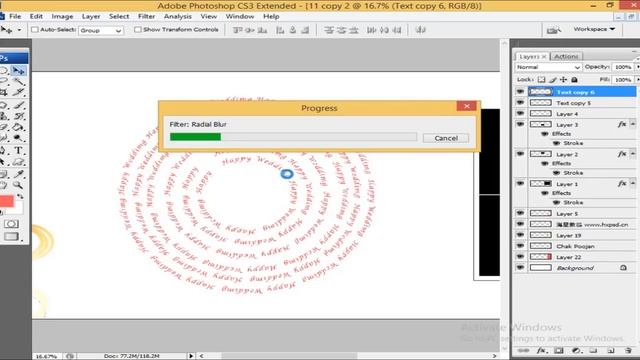
Task: Add a layer style (fx) at panel bottom
Action: coord(541,351)
